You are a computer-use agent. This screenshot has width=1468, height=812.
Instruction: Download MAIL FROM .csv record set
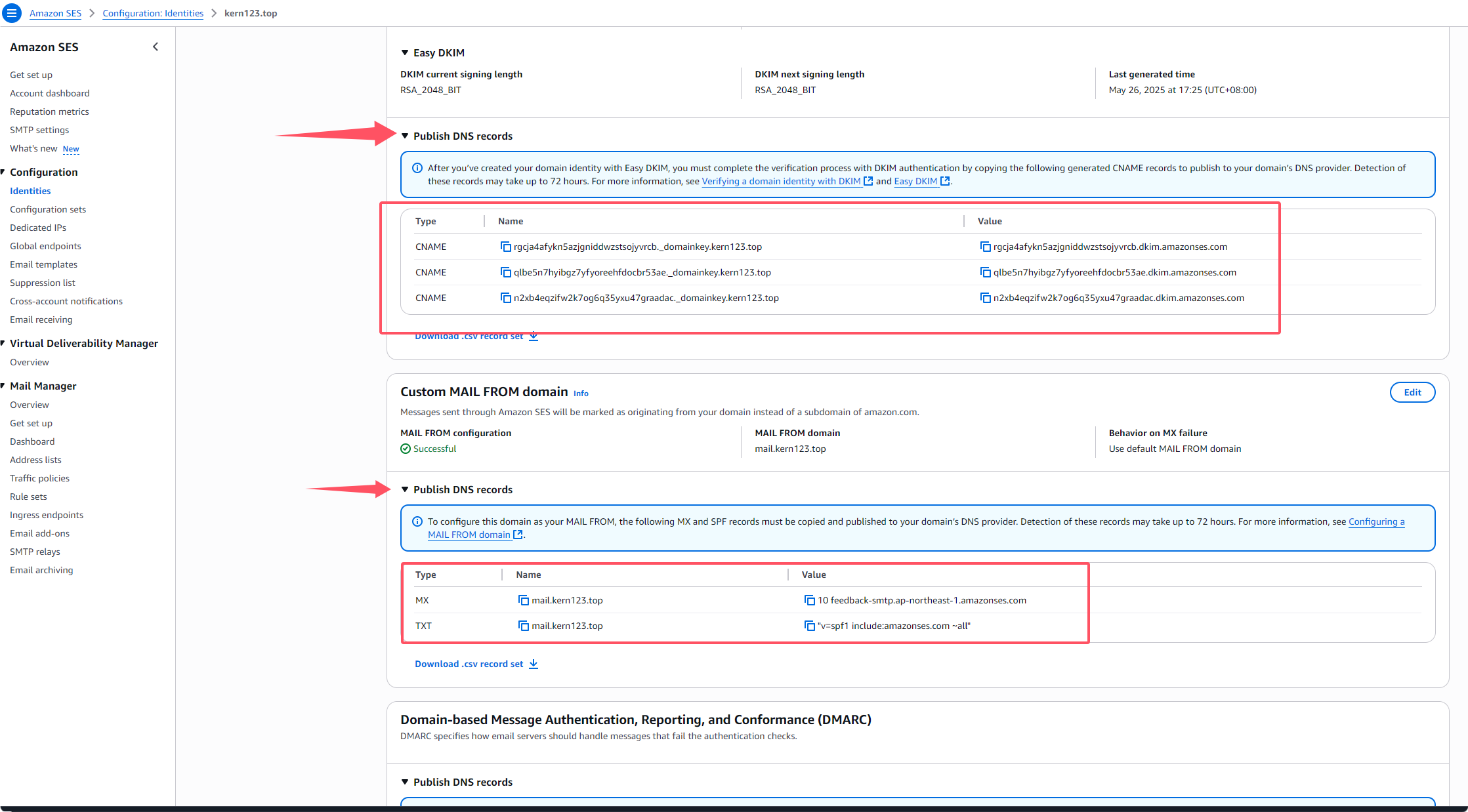click(x=476, y=664)
